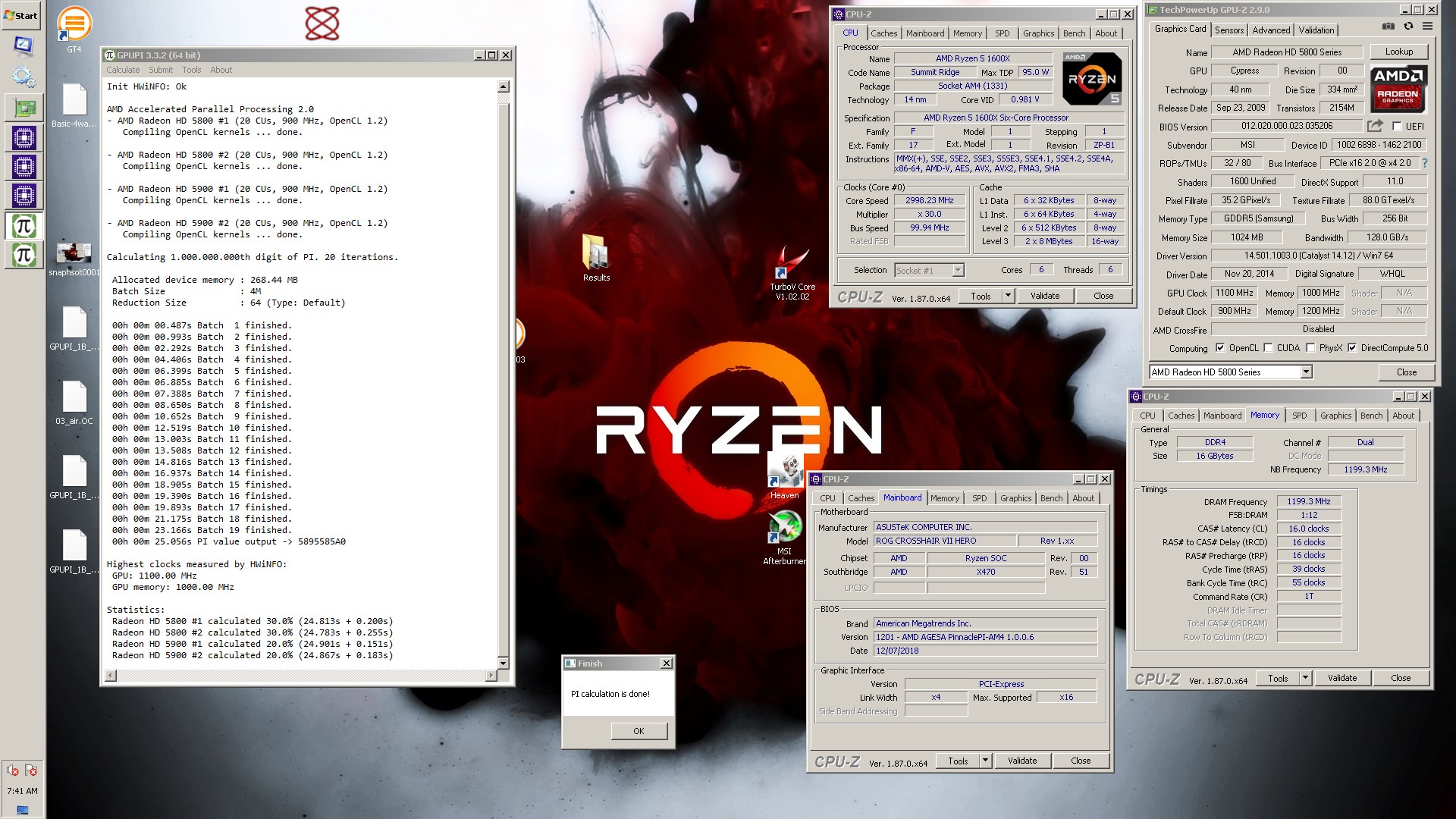The height and width of the screenshot is (819, 1456).
Task: Click the first CPU-Z taskbar button
Action: click(x=24, y=138)
